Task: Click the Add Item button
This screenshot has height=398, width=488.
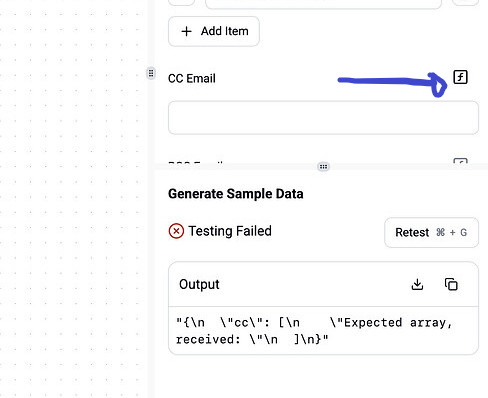Action: pyautogui.click(x=214, y=31)
